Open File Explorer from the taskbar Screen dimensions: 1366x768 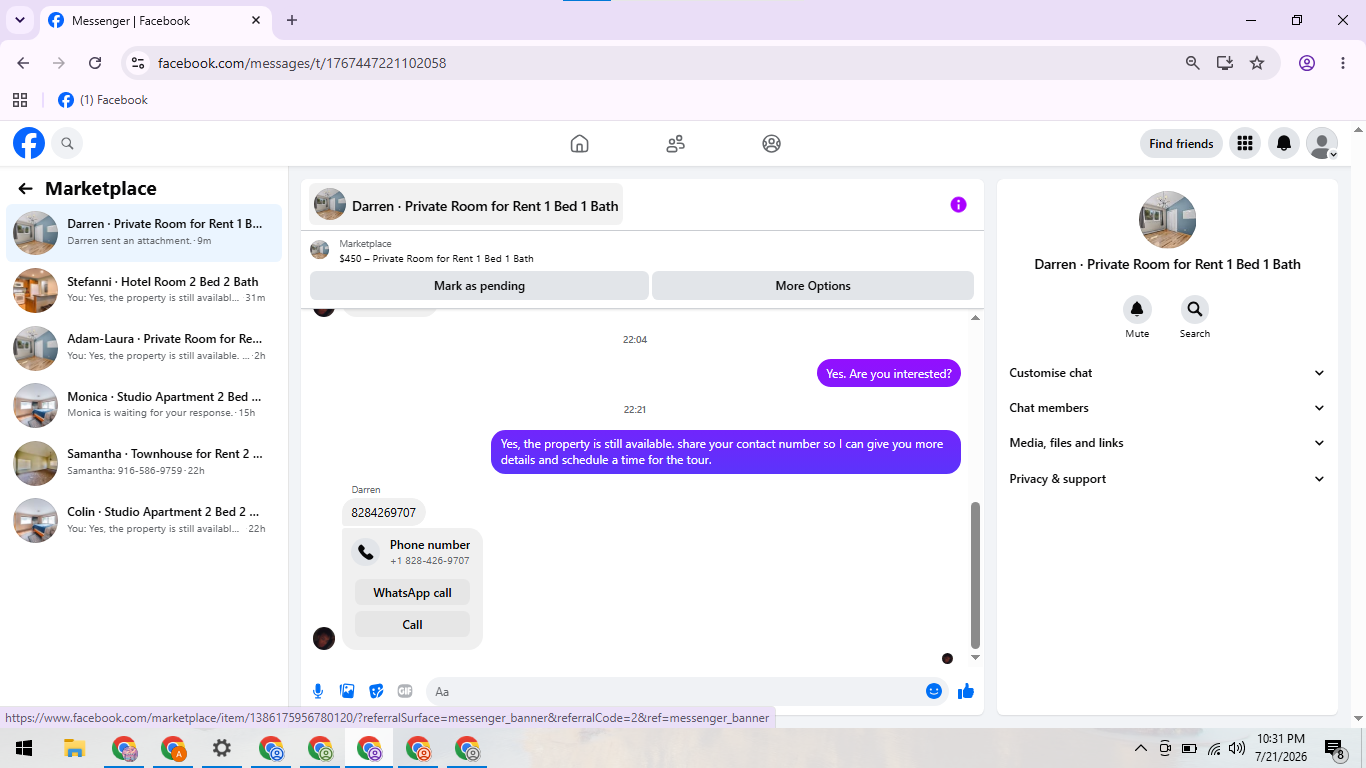(75, 748)
